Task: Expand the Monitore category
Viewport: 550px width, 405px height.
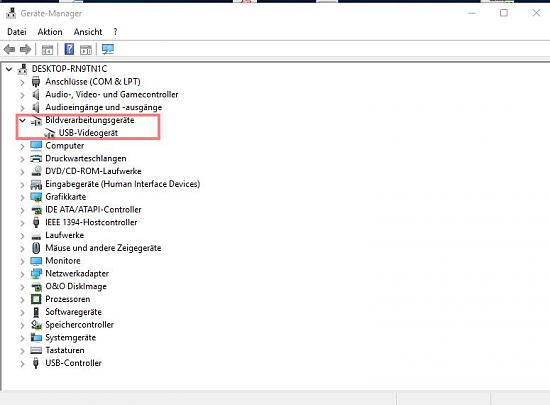Action: (x=22, y=261)
